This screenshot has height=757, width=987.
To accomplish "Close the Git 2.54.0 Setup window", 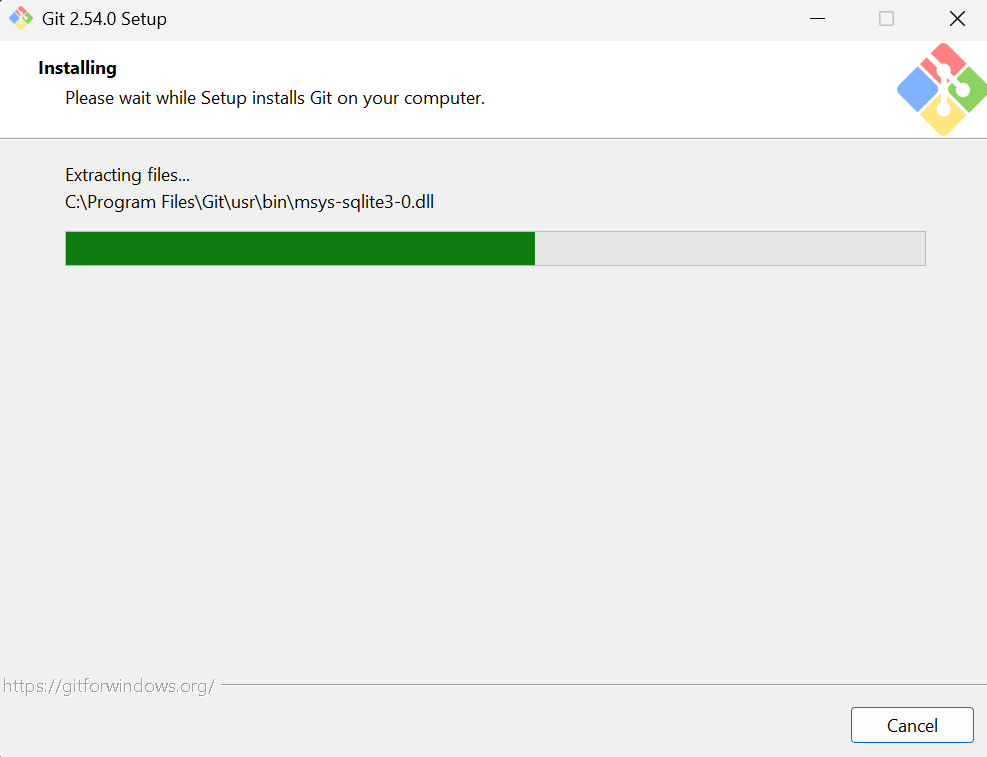I will pyautogui.click(x=957, y=19).
